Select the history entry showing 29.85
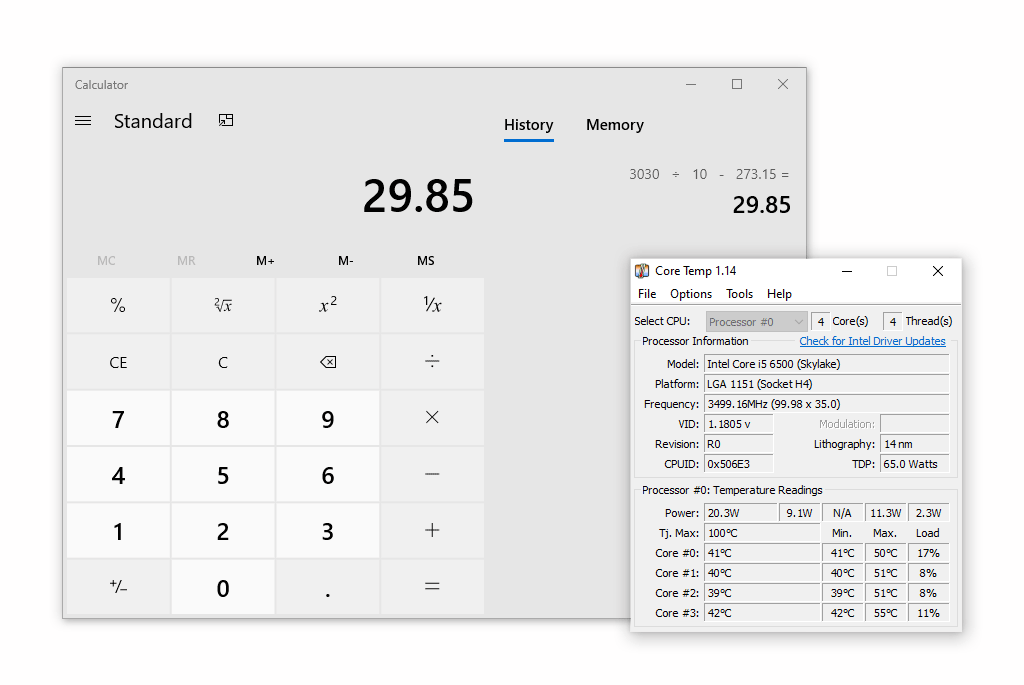 tap(709, 191)
